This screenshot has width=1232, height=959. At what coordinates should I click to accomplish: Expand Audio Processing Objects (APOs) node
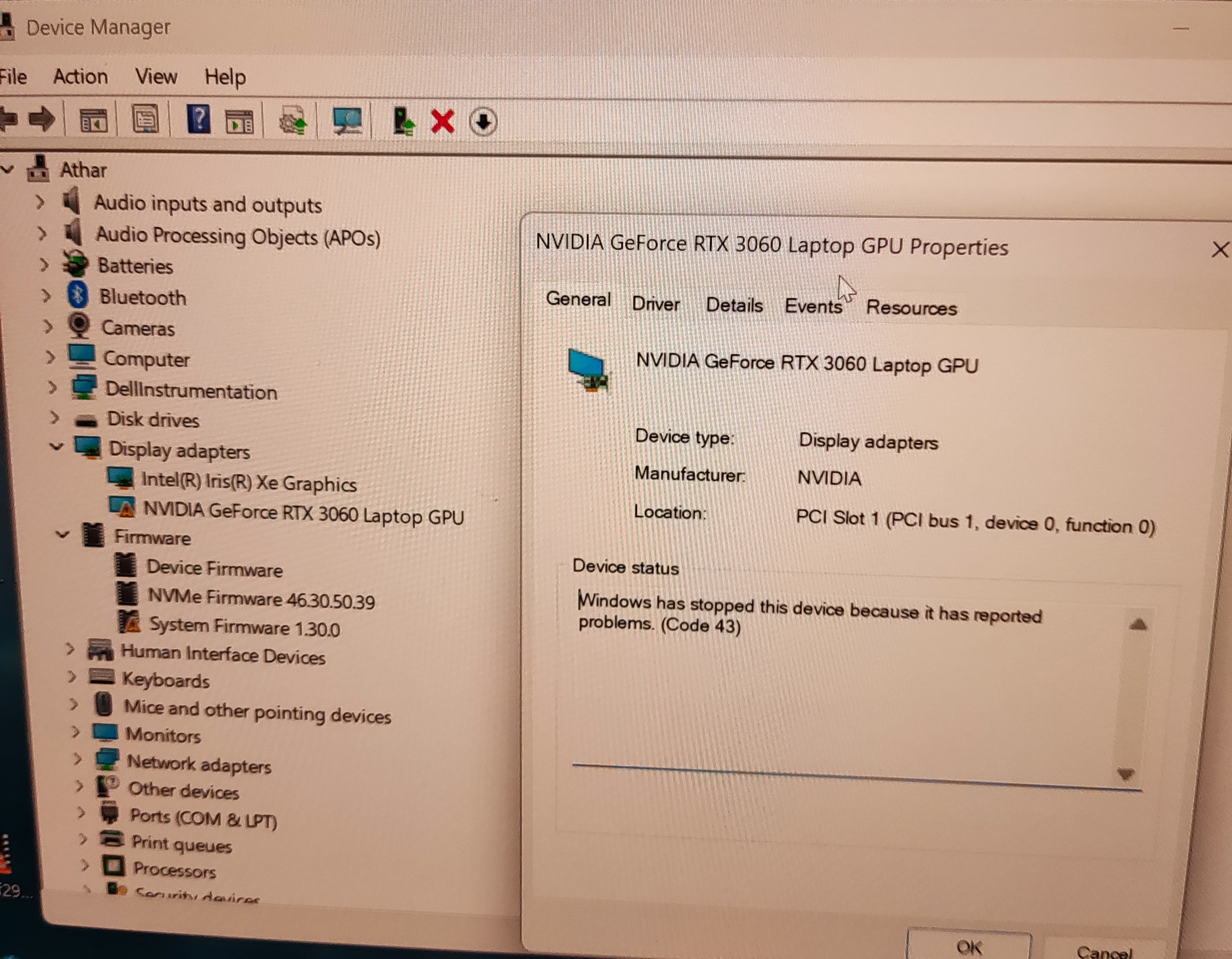42,233
